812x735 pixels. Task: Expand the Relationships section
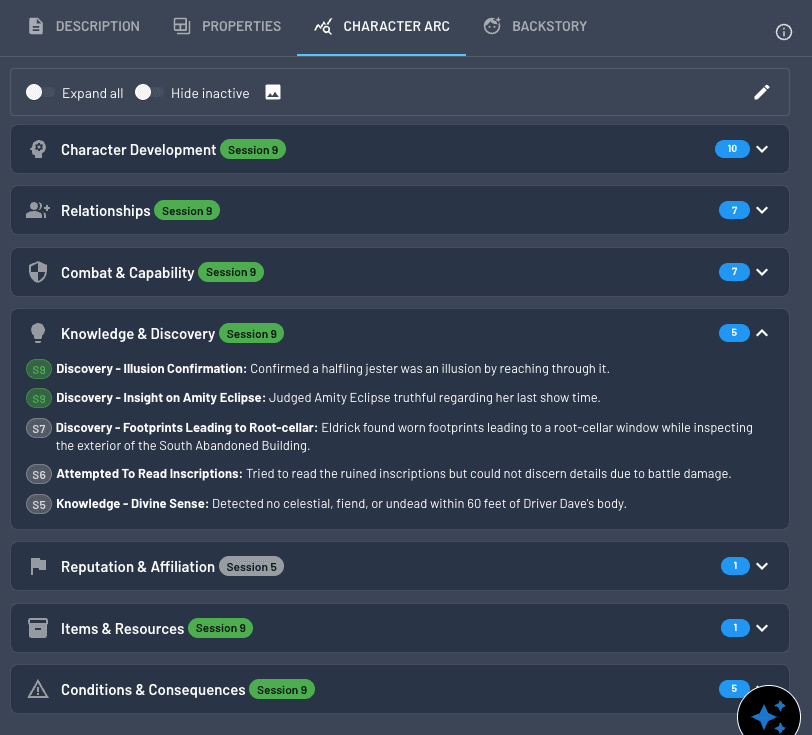pyautogui.click(x=761, y=210)
